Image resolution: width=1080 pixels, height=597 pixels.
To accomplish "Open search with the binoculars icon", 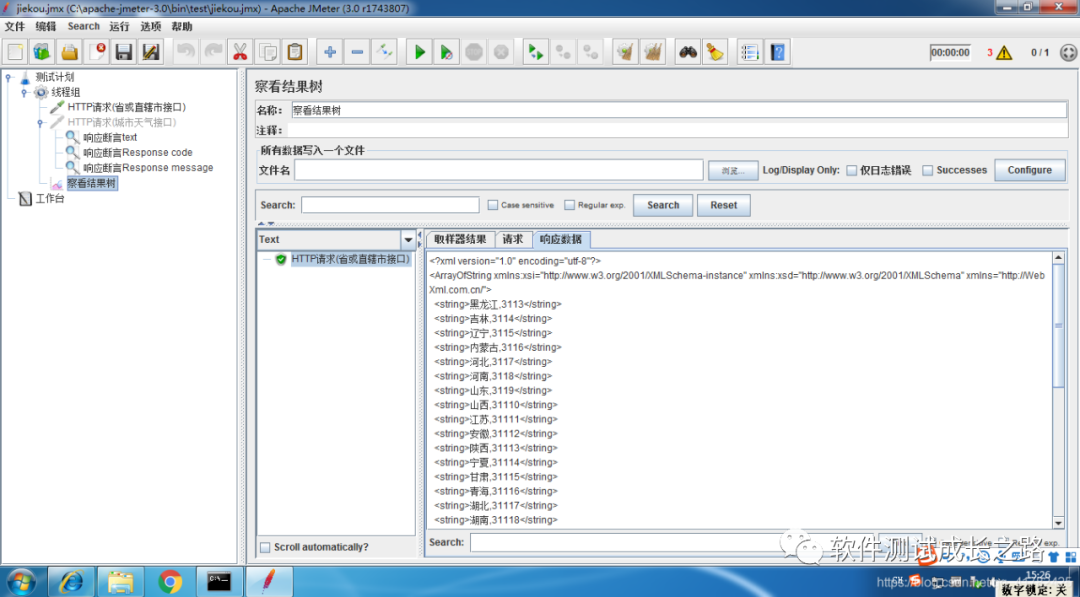I will coord(687,52).
